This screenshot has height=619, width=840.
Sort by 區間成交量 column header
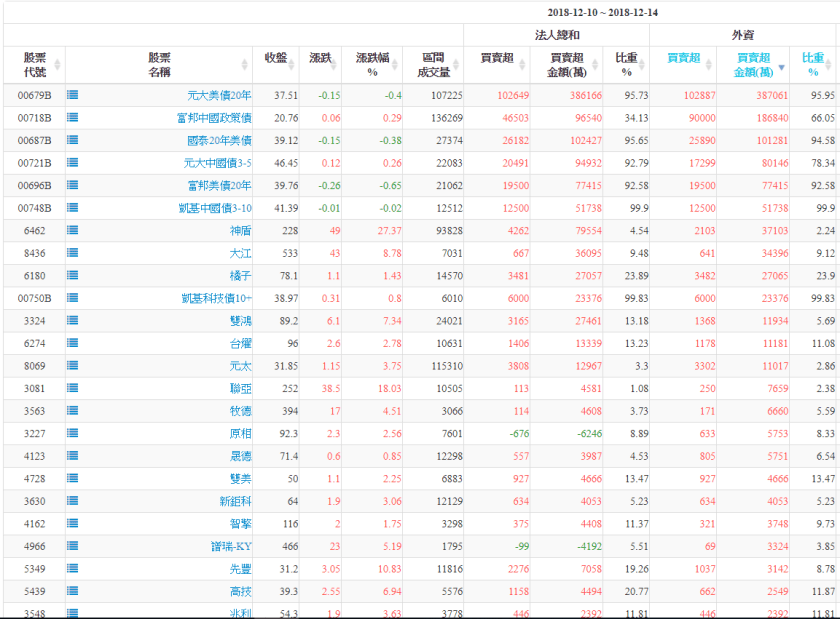tap(436, 65)
